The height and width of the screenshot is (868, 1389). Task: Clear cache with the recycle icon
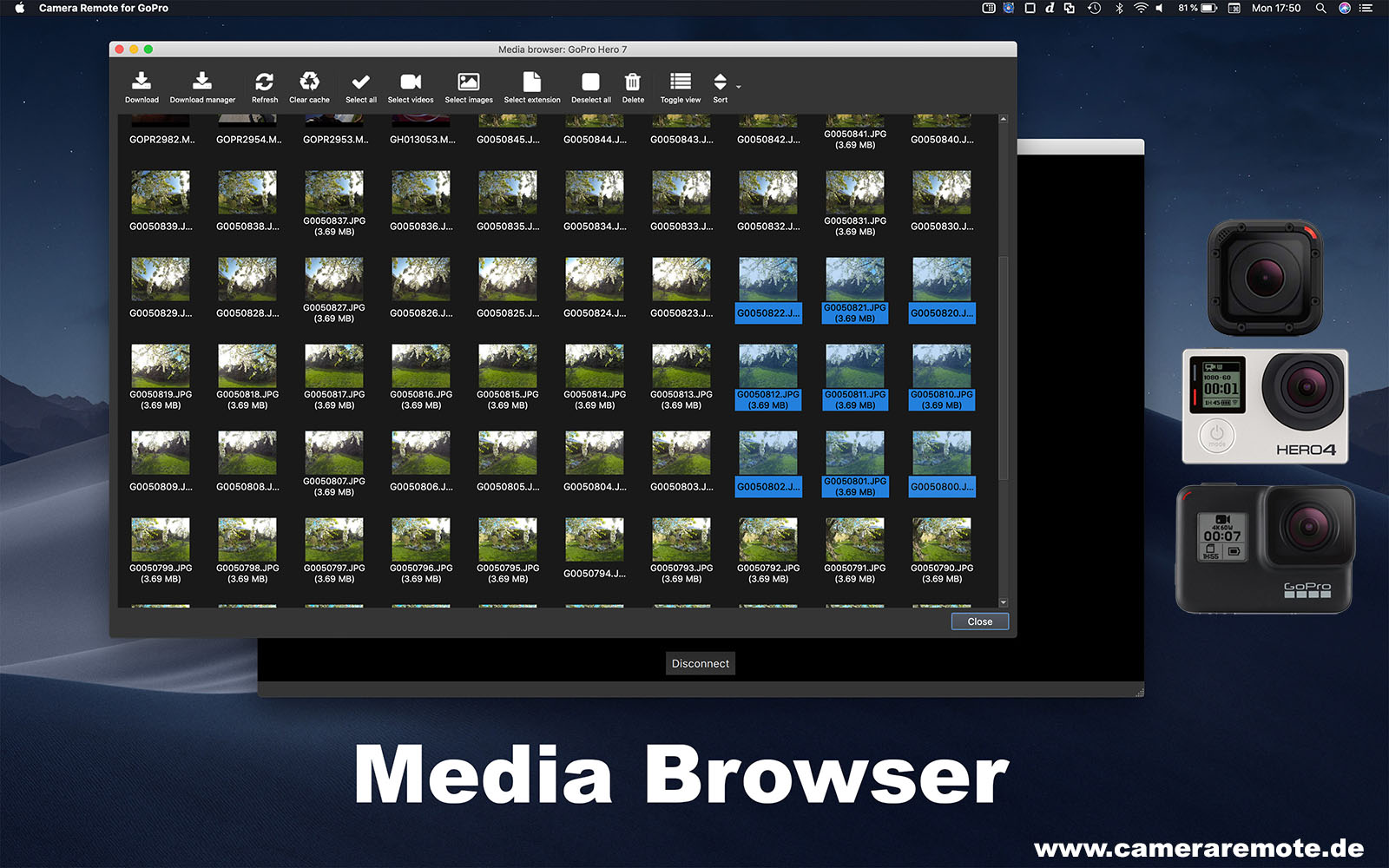tap(309, 82)
